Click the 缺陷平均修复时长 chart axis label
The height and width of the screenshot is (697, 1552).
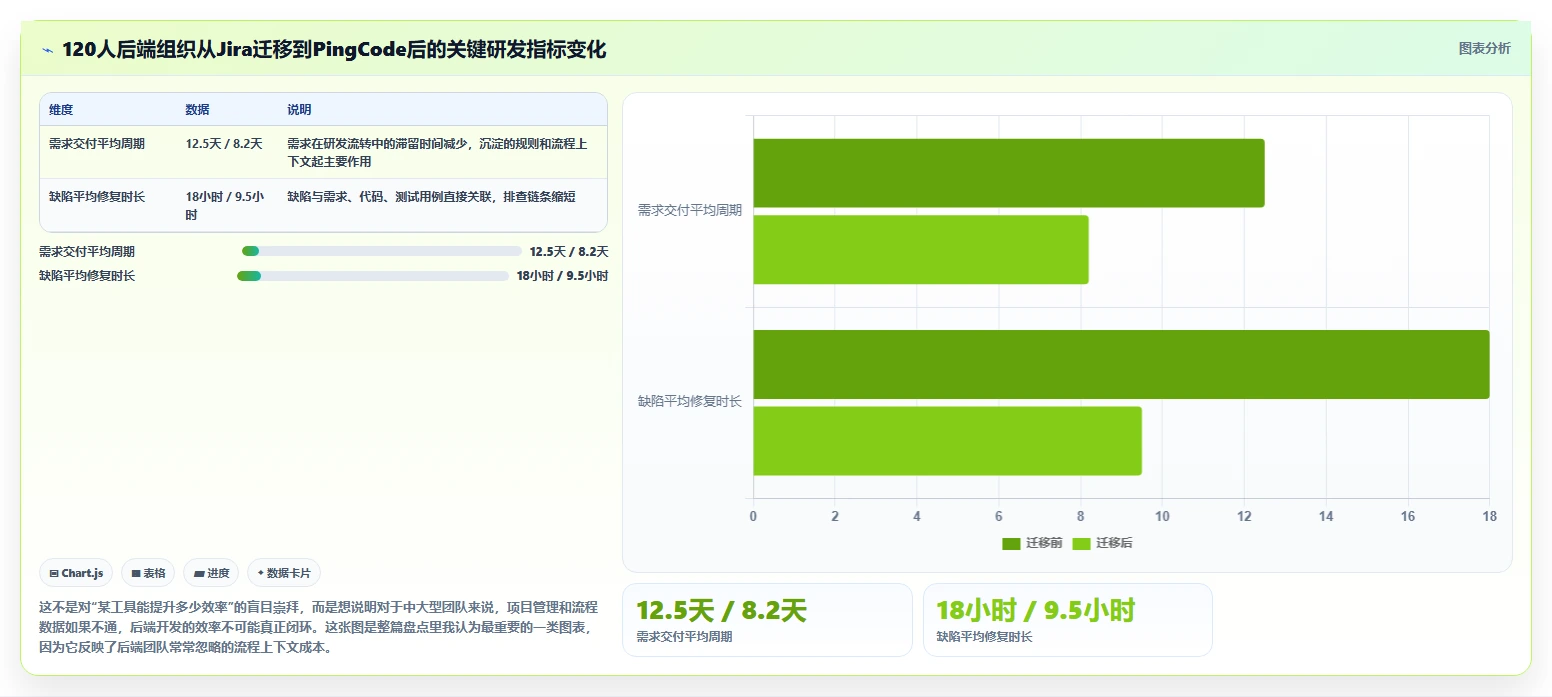click(690, 401)
